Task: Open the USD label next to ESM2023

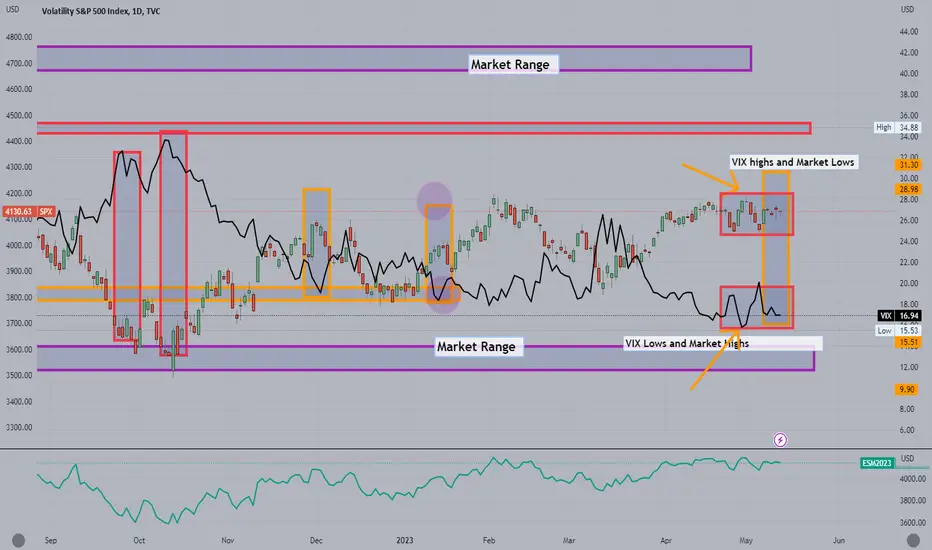Action: 907,458
